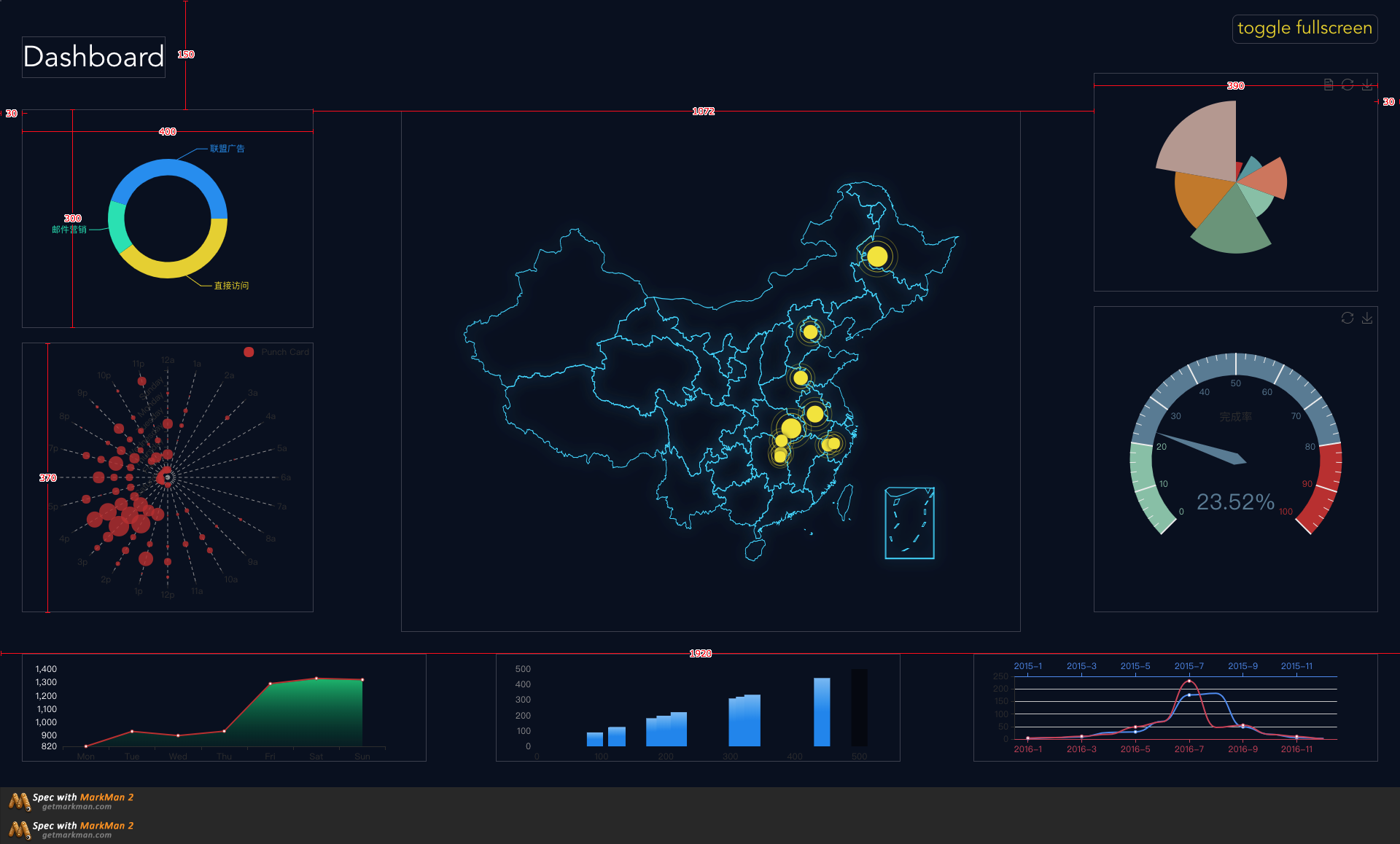Click restore icon on gauge chart
This screenshot has height=844, width=1400.
pos(1347,318)
